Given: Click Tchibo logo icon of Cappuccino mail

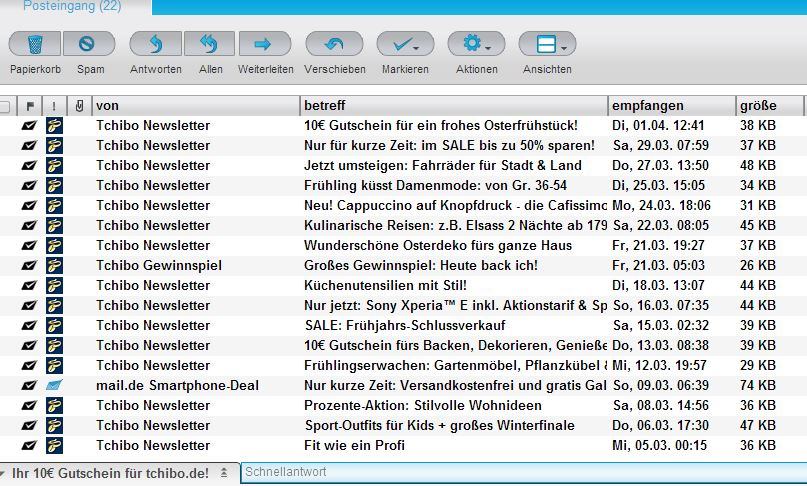Looking at the screenshot, I should [x=55, y=205].
